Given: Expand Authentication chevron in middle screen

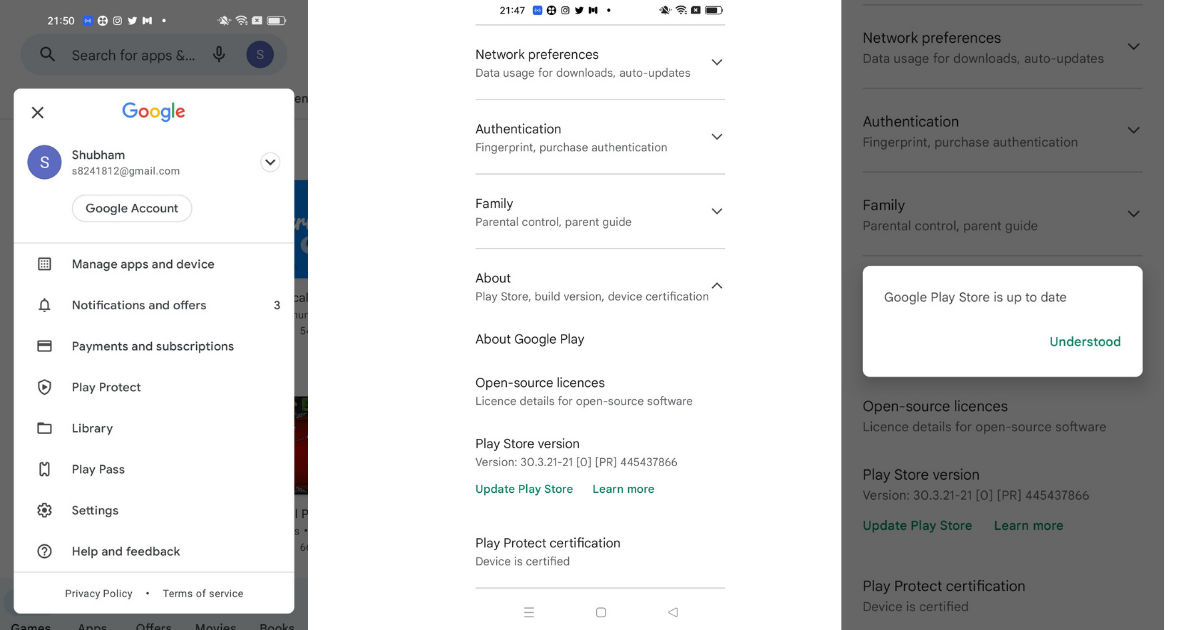Looking at the screenshot, I should (x=716, y=137).
